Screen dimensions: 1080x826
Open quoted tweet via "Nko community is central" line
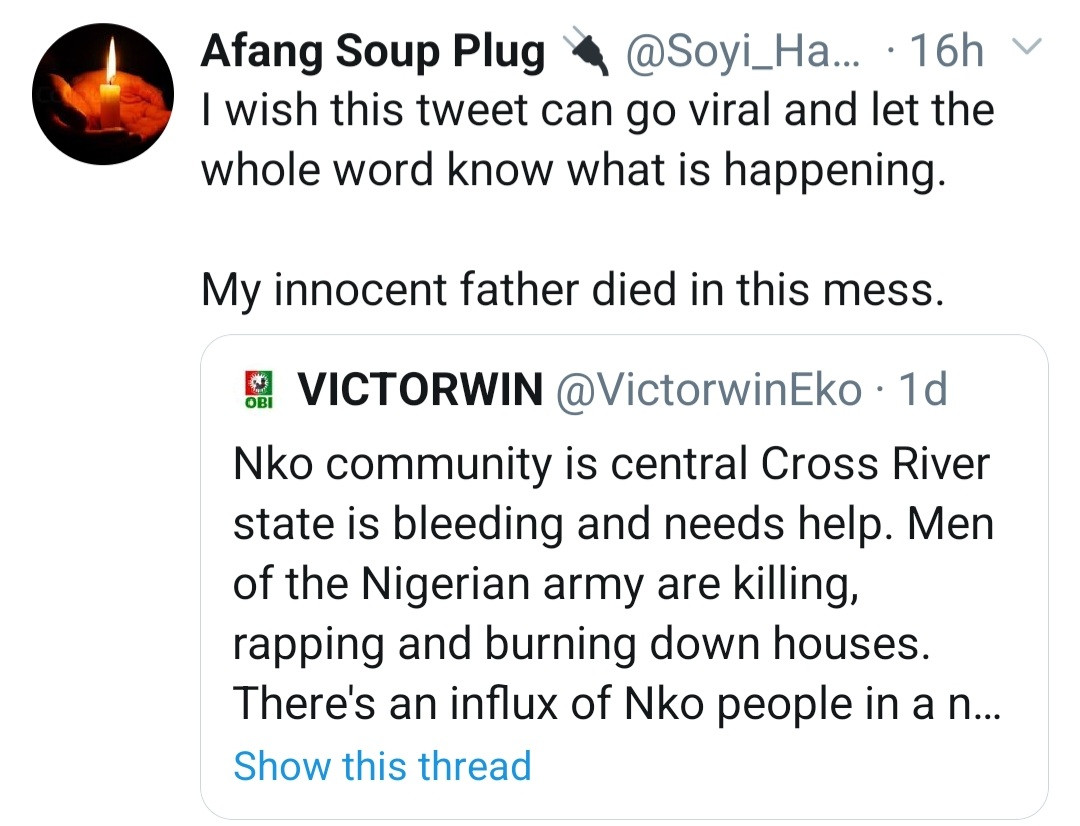pyautogui.click(x=611, y=464)
